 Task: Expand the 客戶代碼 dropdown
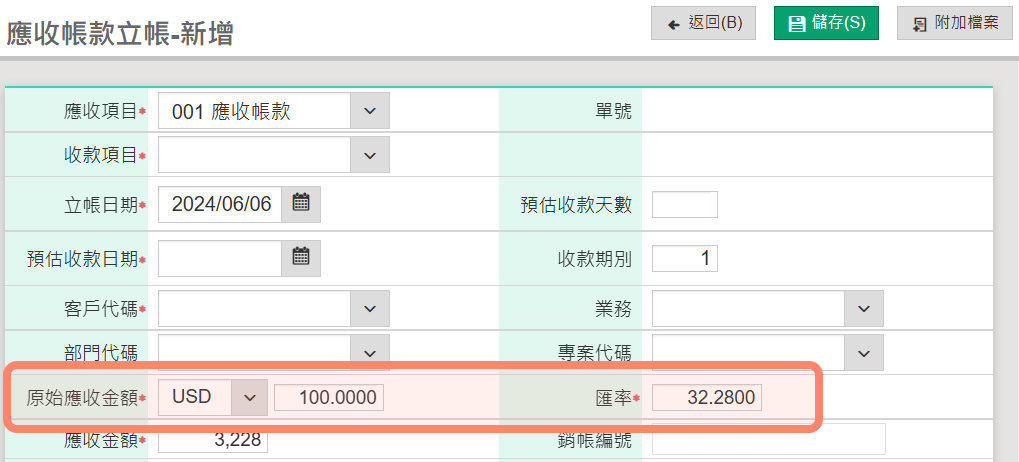coord(369,309)
